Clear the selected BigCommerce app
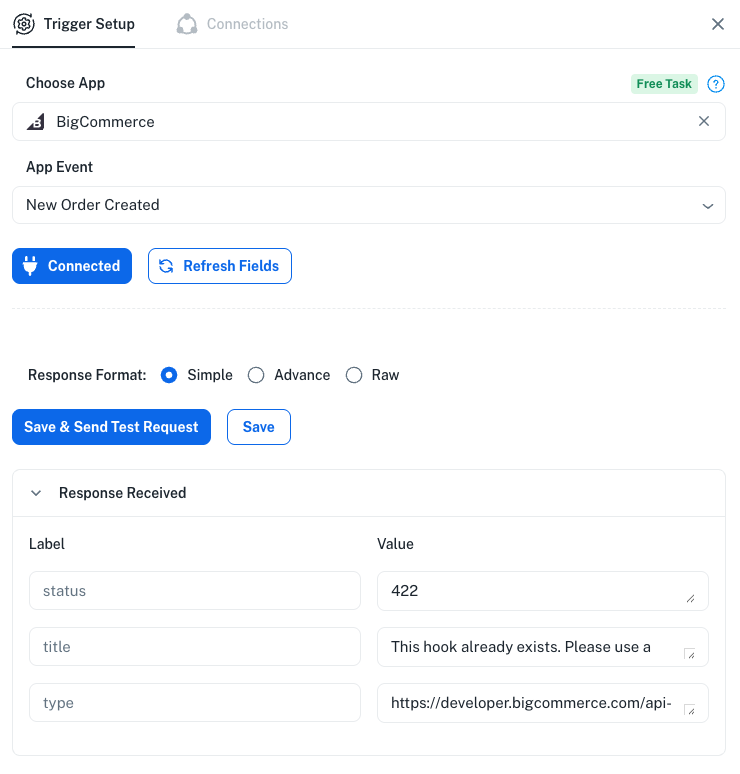Viewport: 740px width, 774px height. point(704,121)
